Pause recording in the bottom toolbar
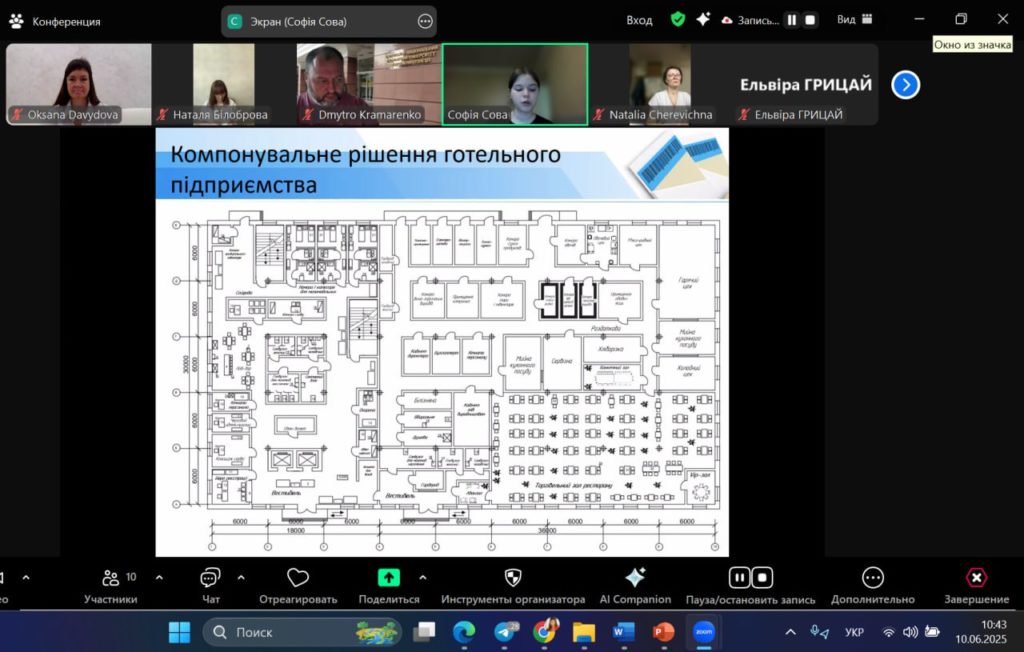Screen dimensions: 1024x652 [x=739, y=578]
